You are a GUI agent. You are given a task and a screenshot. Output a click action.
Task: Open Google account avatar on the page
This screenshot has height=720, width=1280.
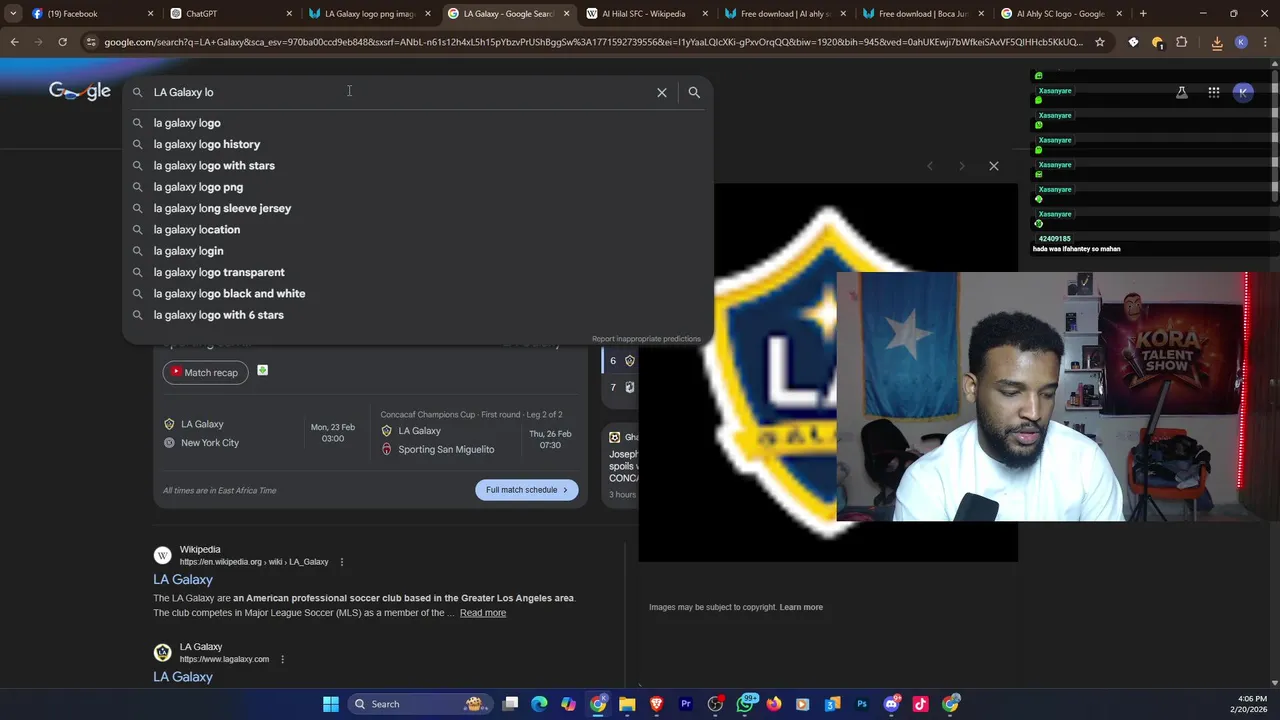tap(1243, 92)
